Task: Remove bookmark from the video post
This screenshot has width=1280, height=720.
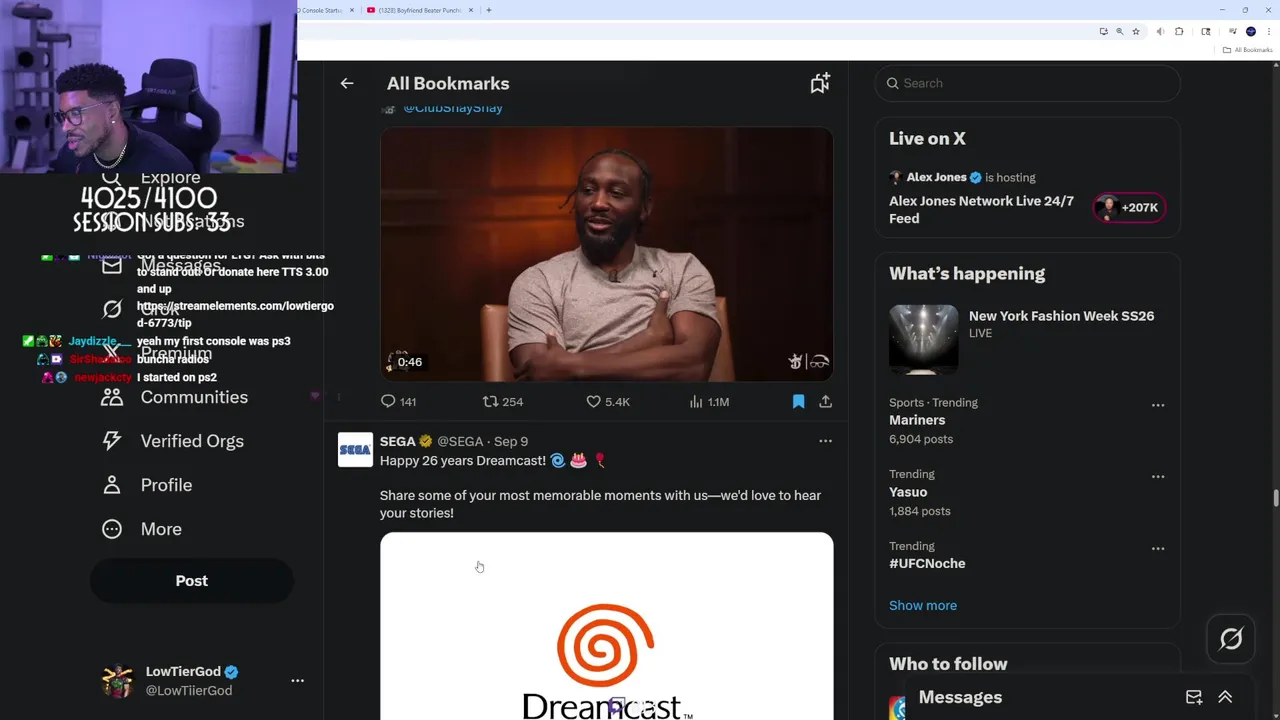Action: click(x=798, y=402)
